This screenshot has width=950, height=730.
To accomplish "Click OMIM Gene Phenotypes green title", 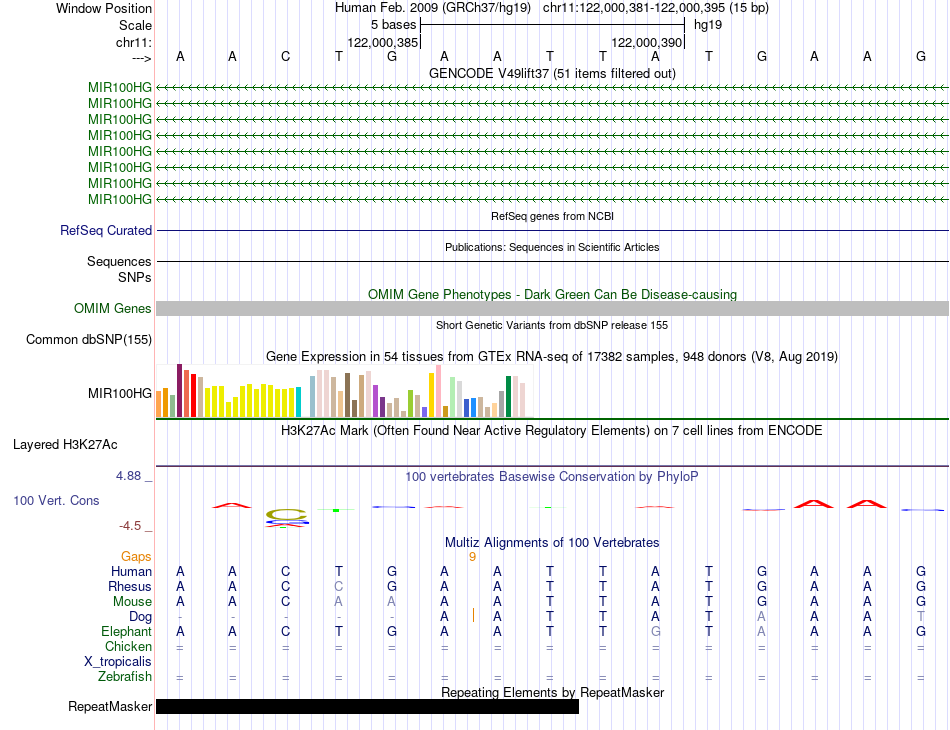I will coord(552,294).
